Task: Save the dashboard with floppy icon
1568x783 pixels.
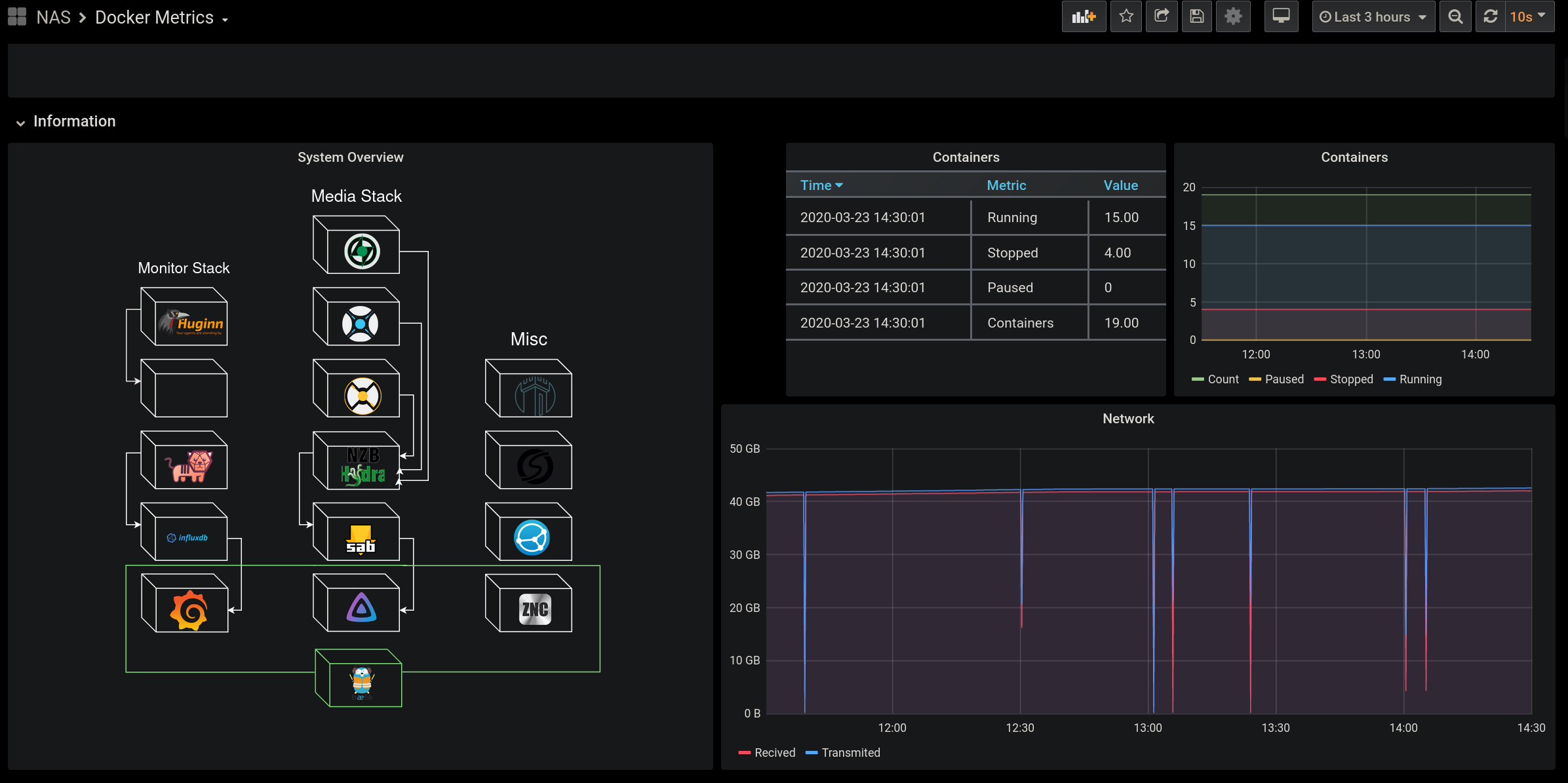Action: point(1197,16)
